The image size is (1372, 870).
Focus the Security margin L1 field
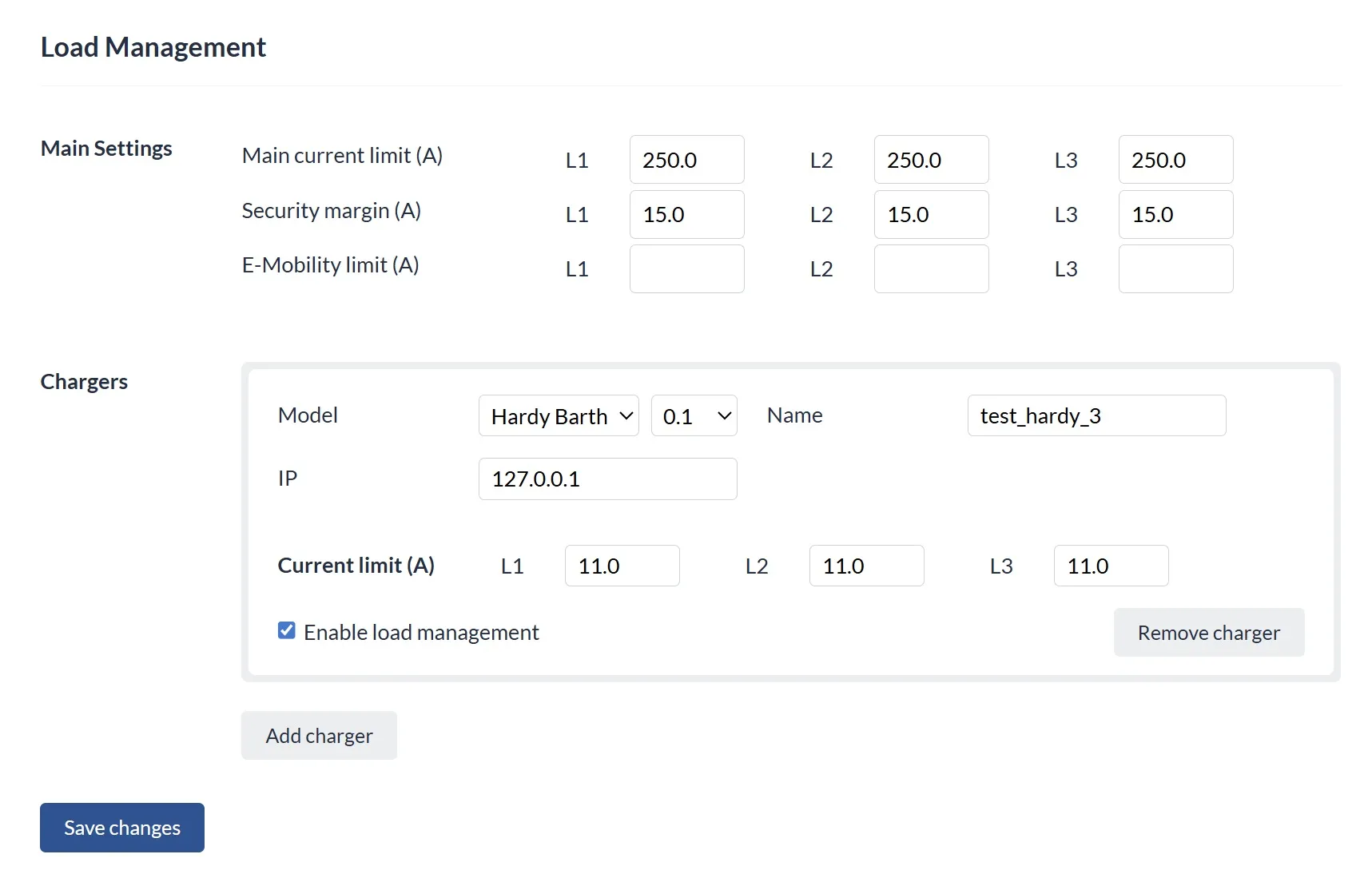tap(687, 214)
